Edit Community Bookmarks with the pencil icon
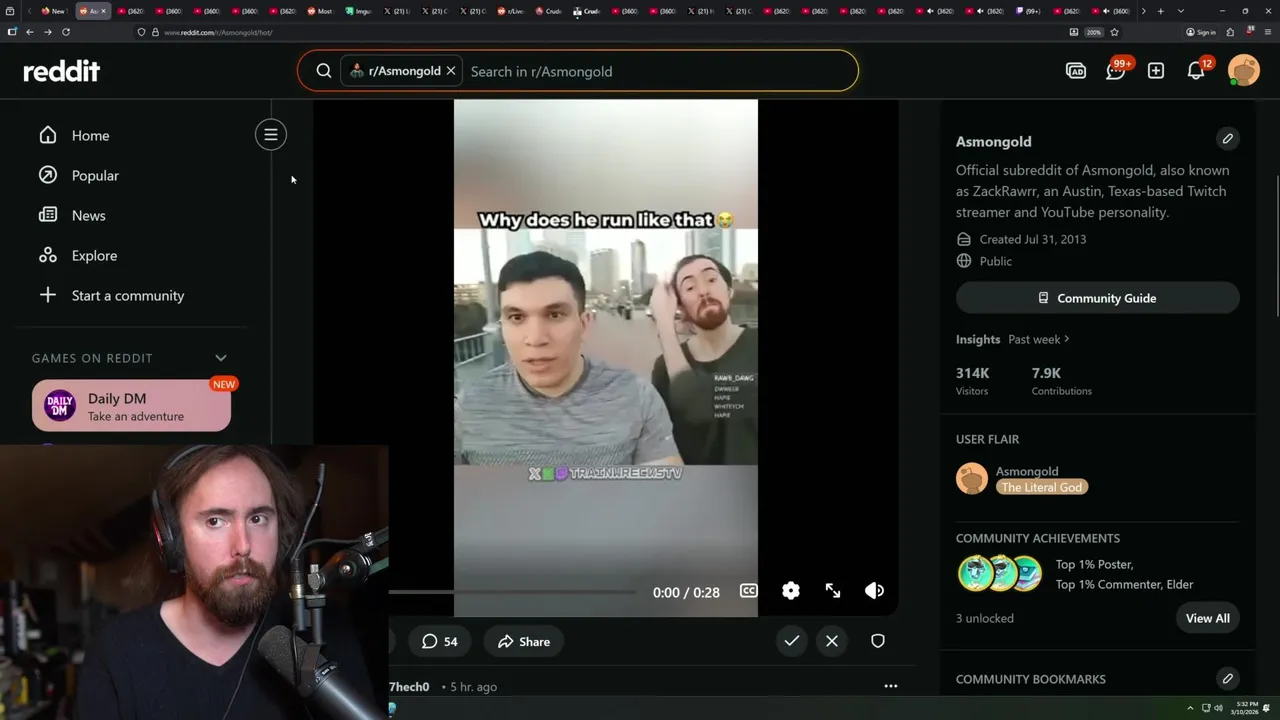The height and width of the screenshot is (720, 1280). 1228,678
